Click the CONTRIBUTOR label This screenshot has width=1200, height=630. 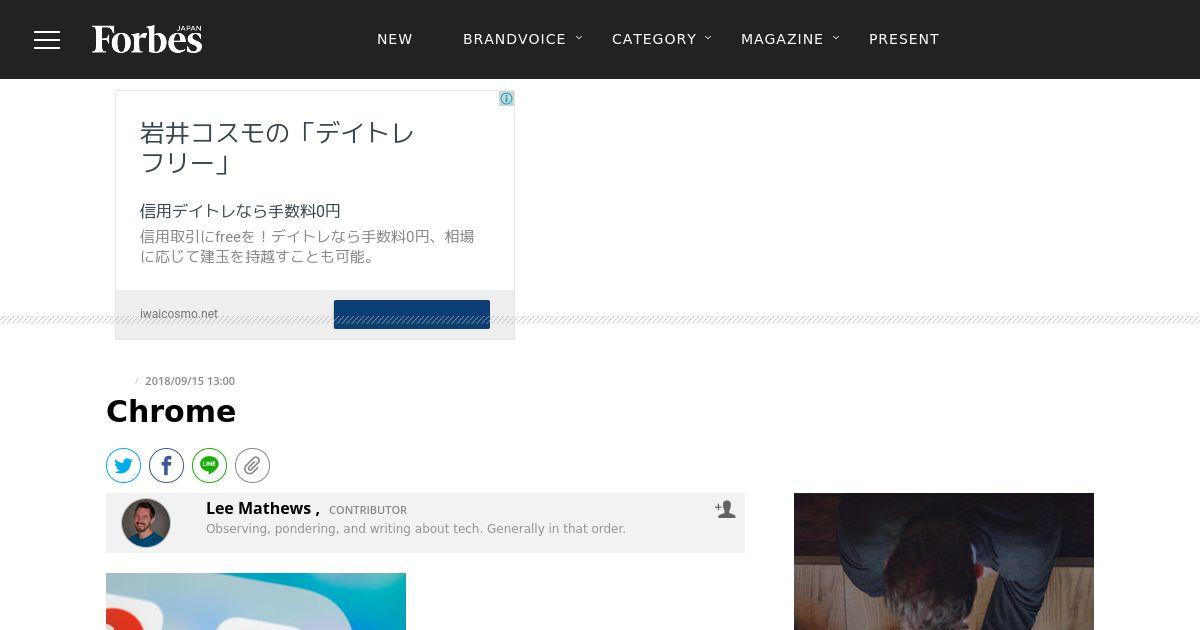coord(368,510)
